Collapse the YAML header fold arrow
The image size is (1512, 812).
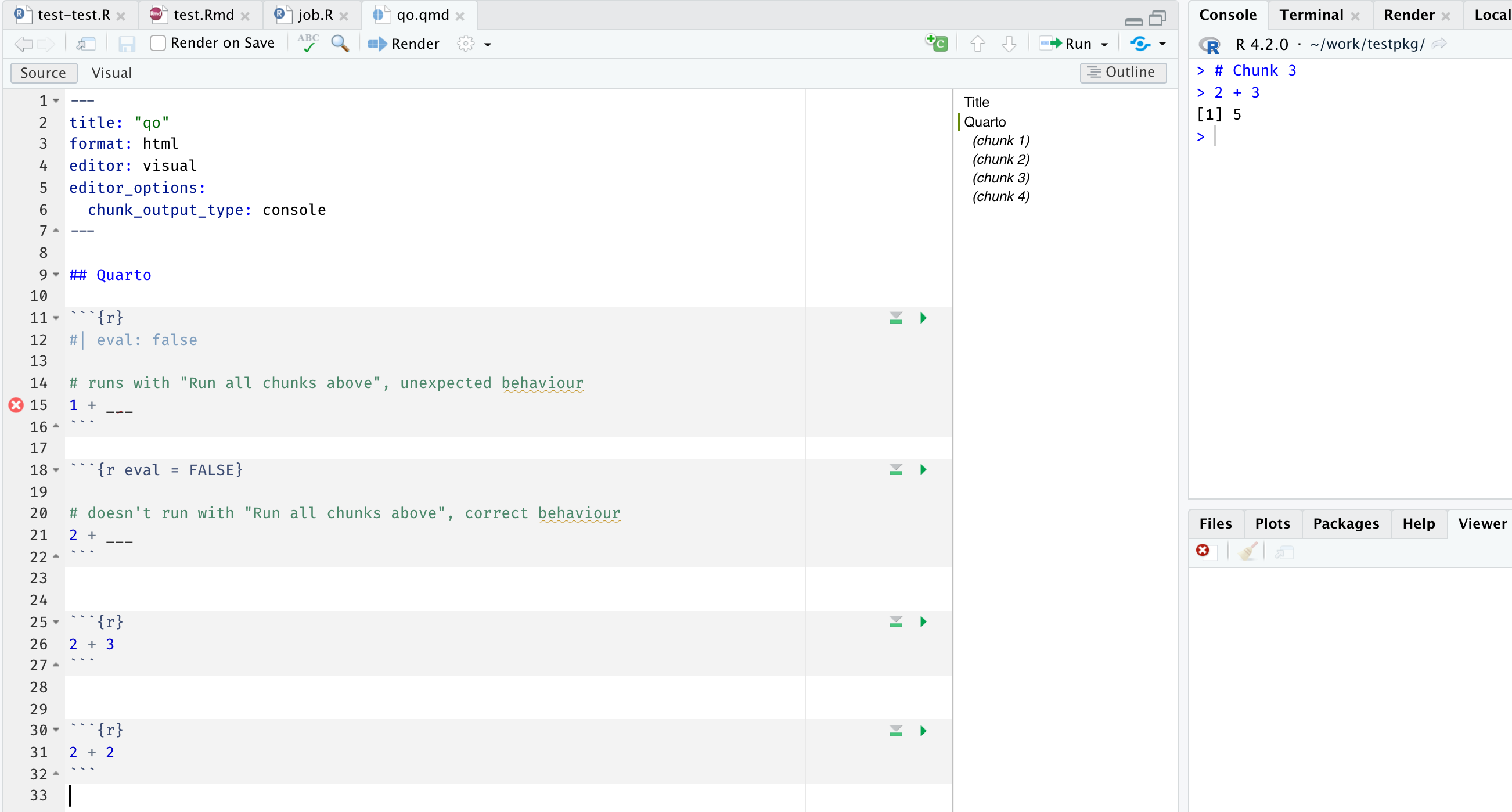tap(56, 100)
